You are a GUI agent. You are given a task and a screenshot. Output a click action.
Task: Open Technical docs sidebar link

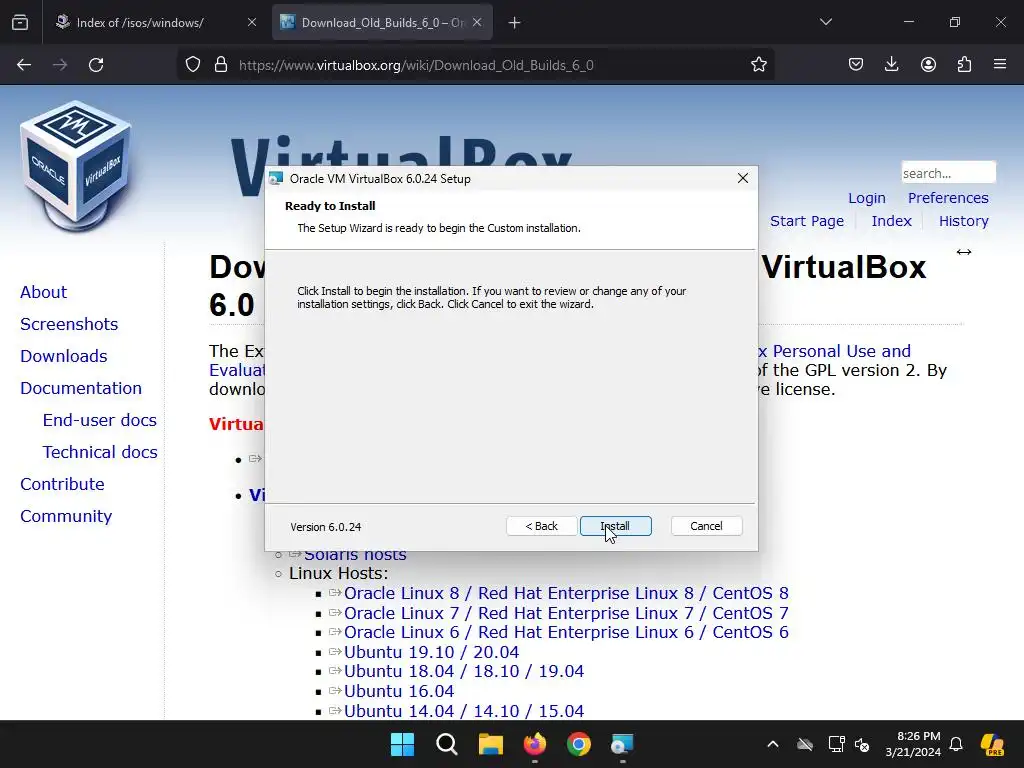pos(99,452)
